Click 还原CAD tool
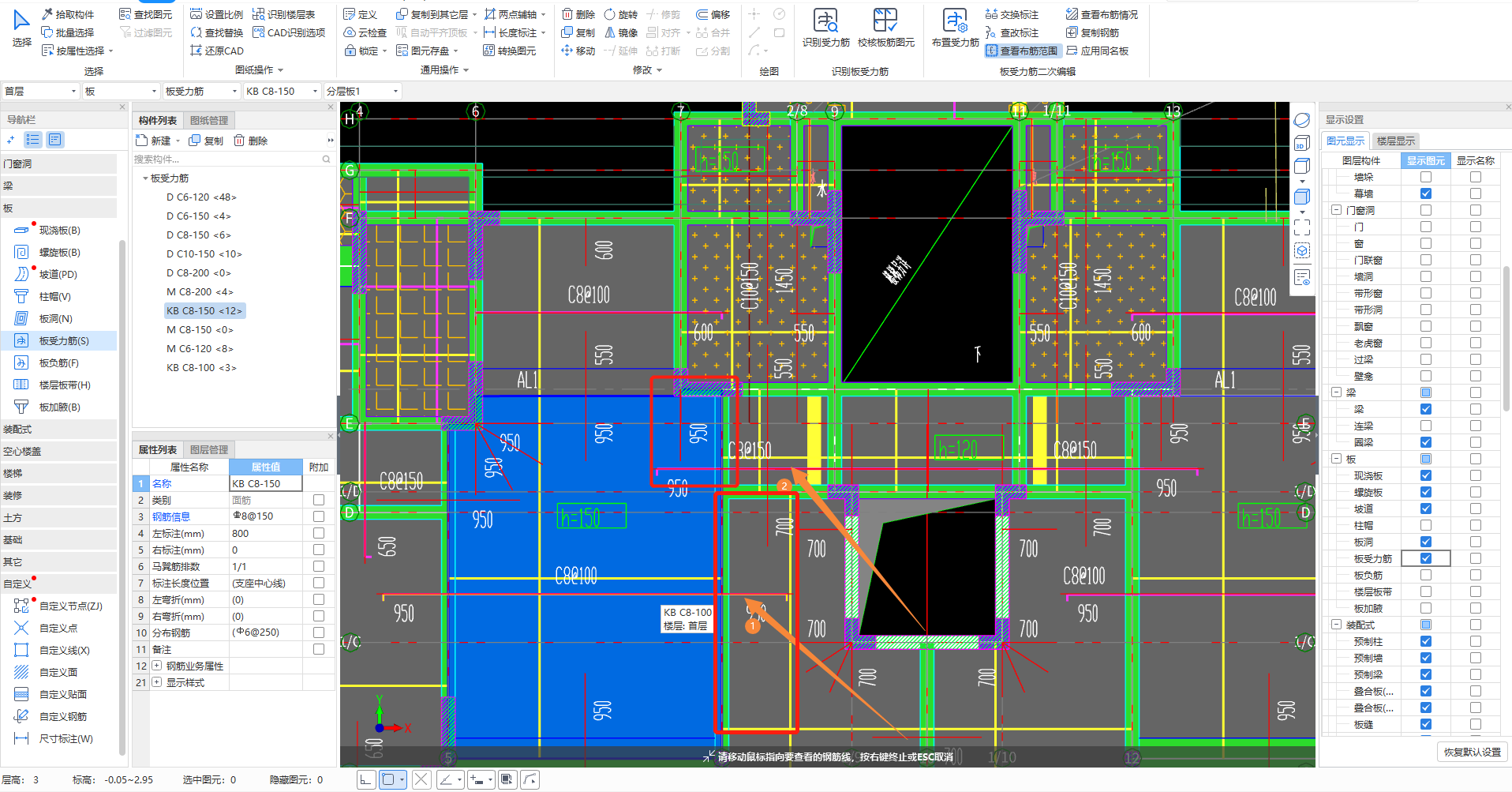Viewport: 1512px width, 792px height. (217, 51)
